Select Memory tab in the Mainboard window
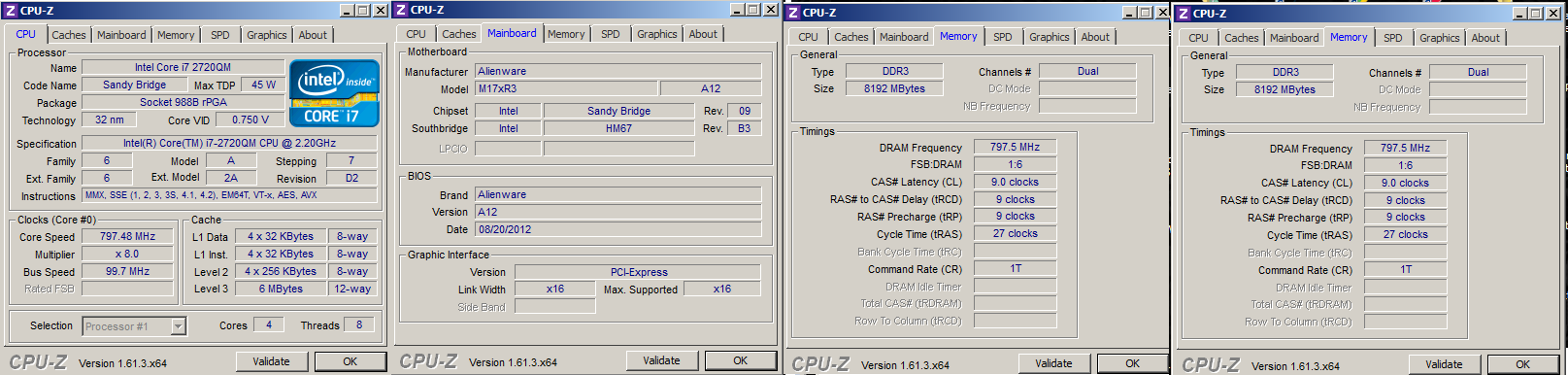 point(566,34)
